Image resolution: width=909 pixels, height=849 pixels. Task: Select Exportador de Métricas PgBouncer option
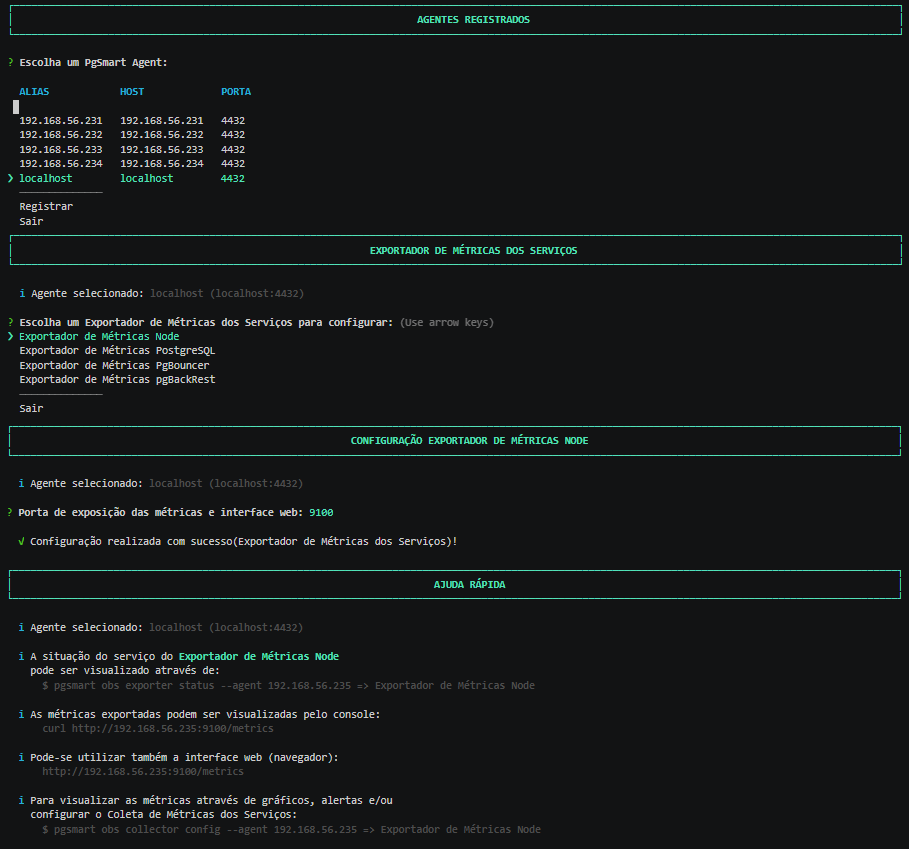114,366
